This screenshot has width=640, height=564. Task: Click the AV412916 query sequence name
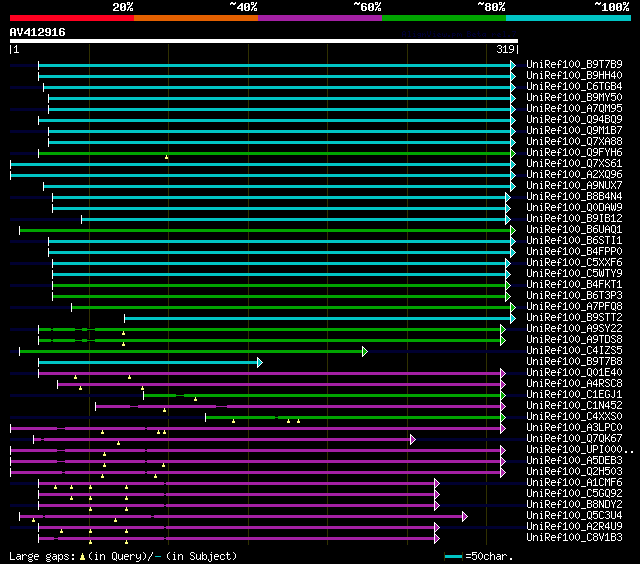click(x=38, y=32)
